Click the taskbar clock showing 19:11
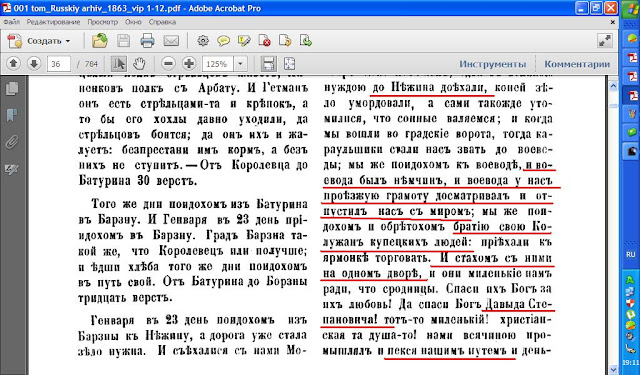The height and width of the screenshot is (375, 640). (x=631, y=363)
